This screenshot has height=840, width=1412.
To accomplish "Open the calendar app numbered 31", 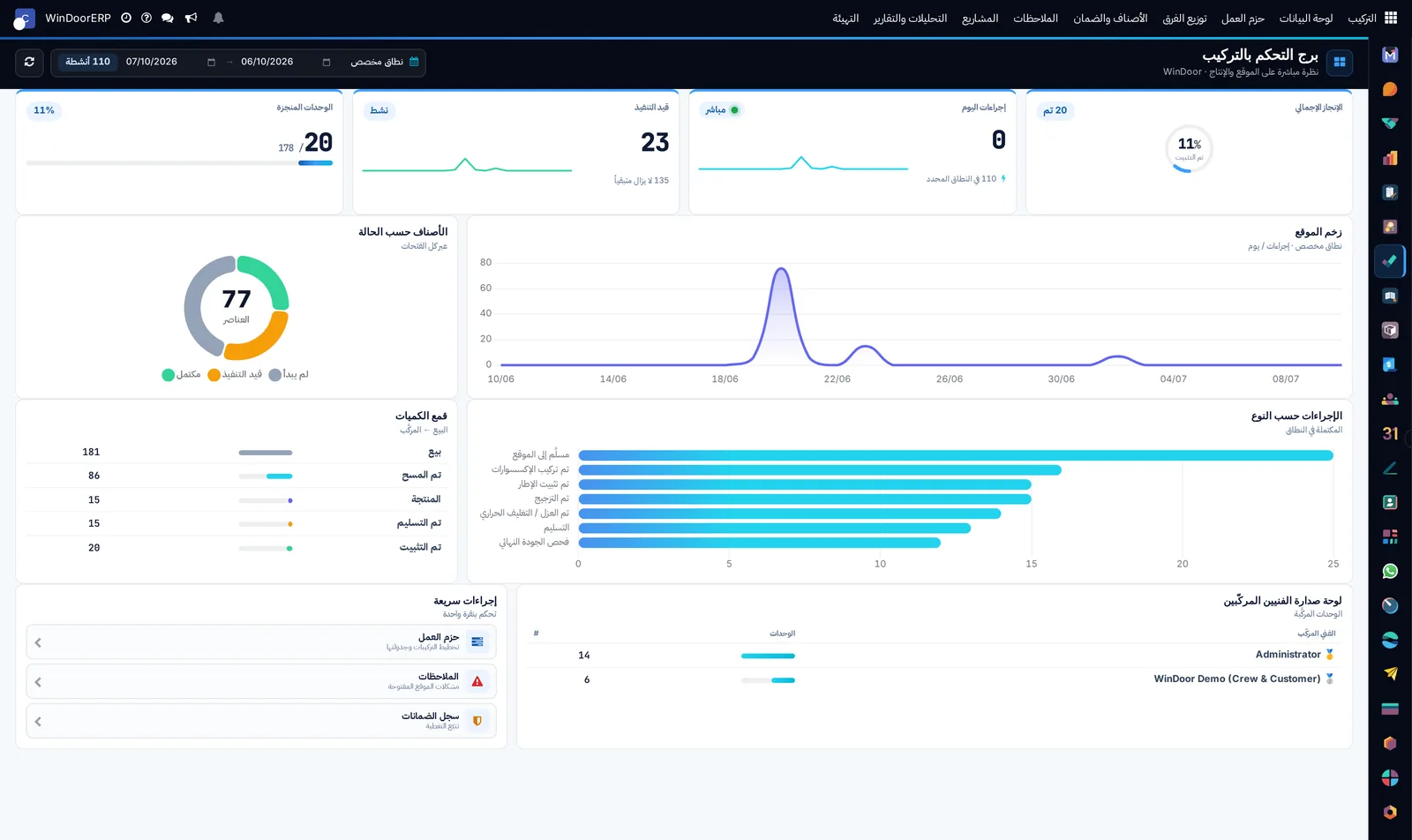I will click(1390, 433).
